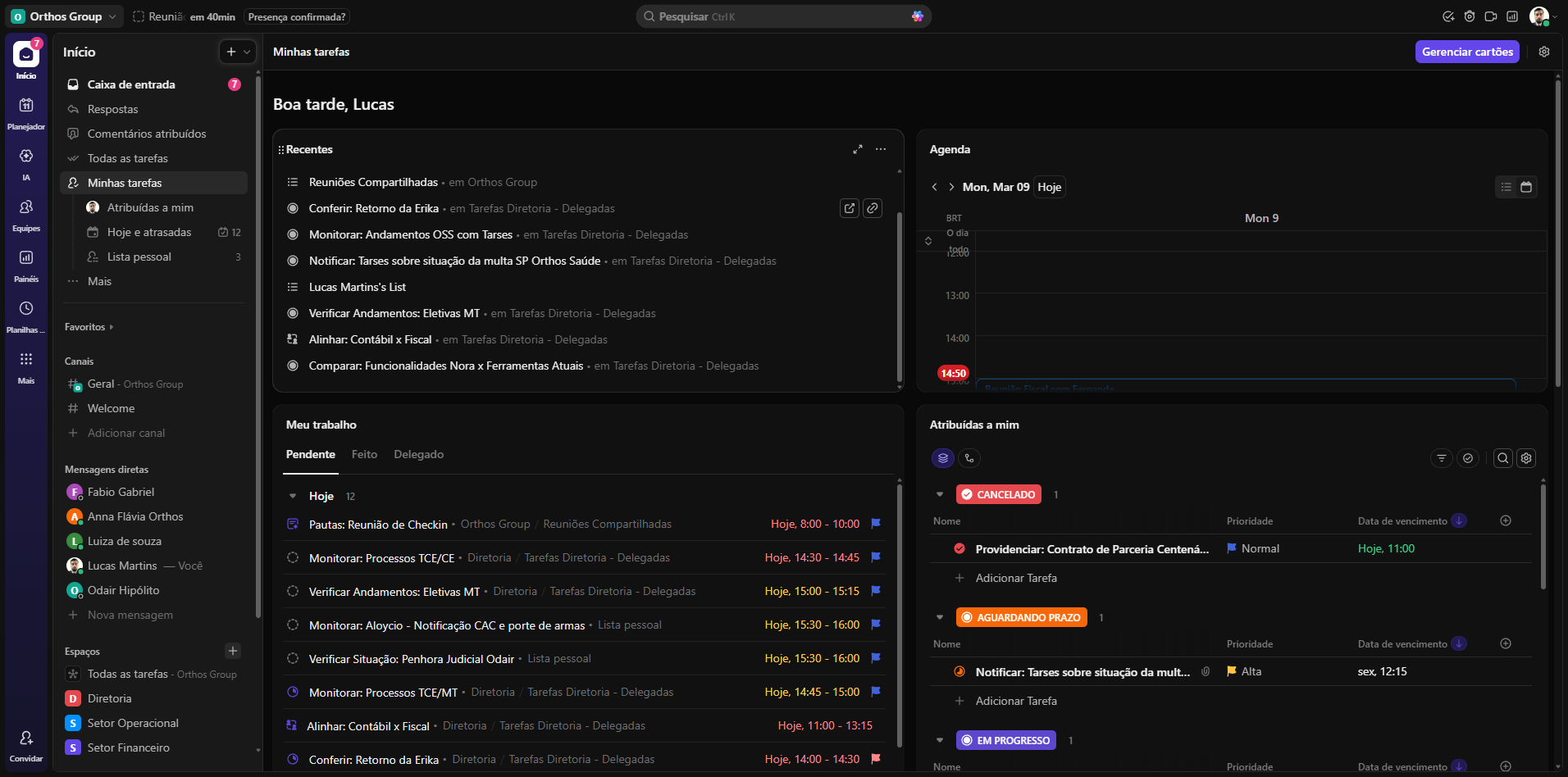
Task: Switch to the Feito tab
Action: tap(364, 454)
